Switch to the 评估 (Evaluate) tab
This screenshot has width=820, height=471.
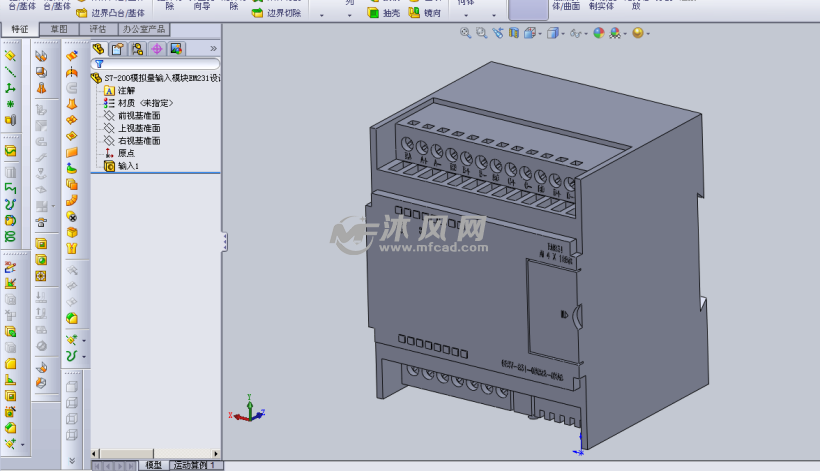(98, 29)
